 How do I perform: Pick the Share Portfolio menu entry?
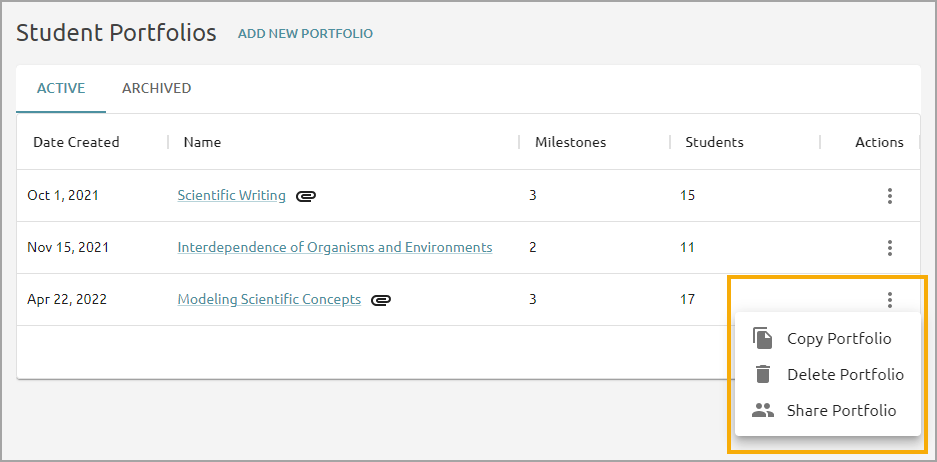click(828, 410)
